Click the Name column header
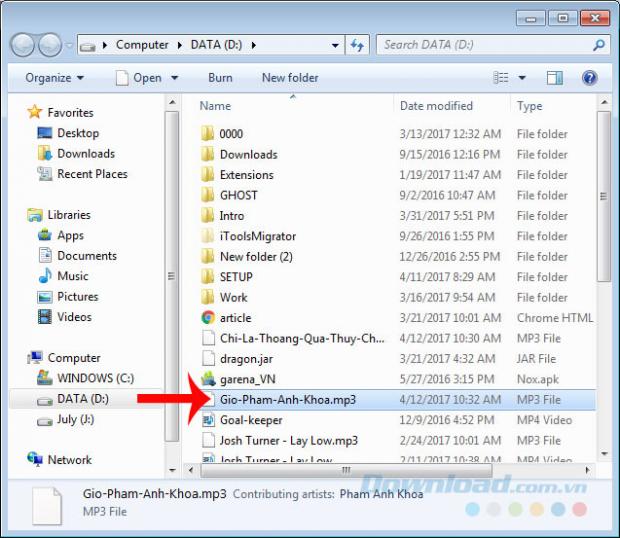Screen dimensions: 620x538 click(x=215, y=106)
